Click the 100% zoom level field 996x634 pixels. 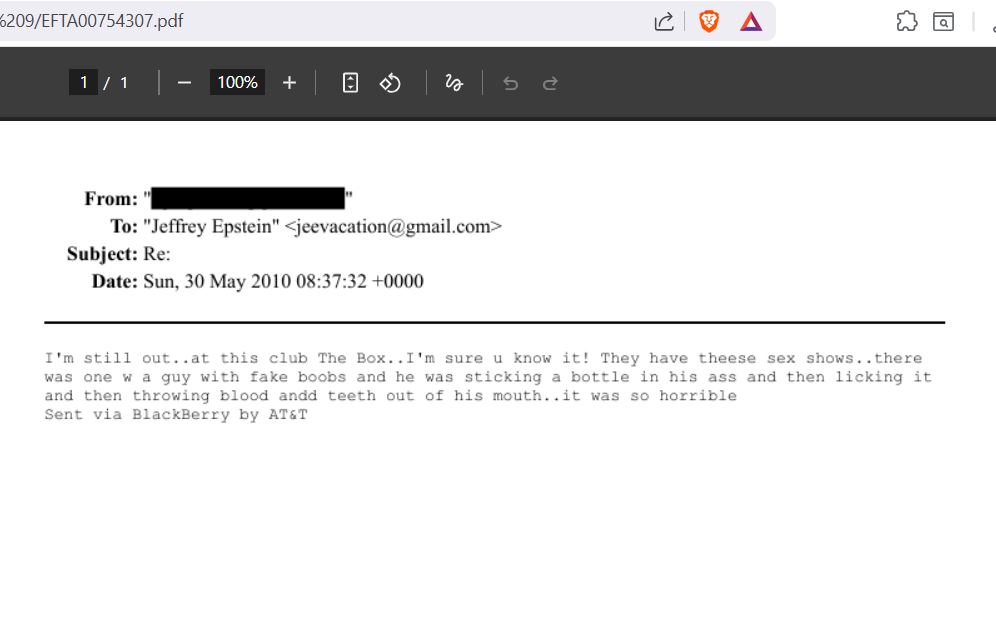coord(237,83)
